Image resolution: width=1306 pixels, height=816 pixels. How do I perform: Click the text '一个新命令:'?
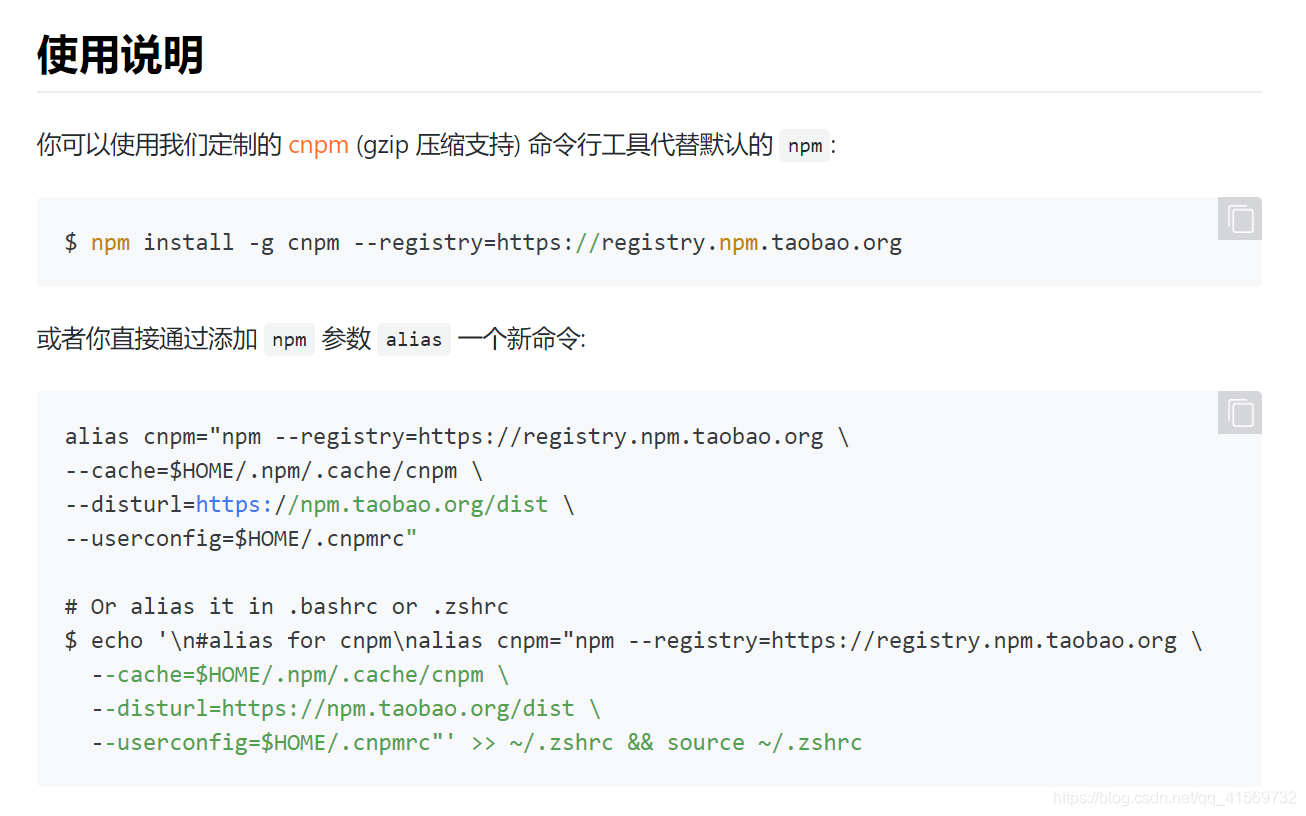click(521, 340)
